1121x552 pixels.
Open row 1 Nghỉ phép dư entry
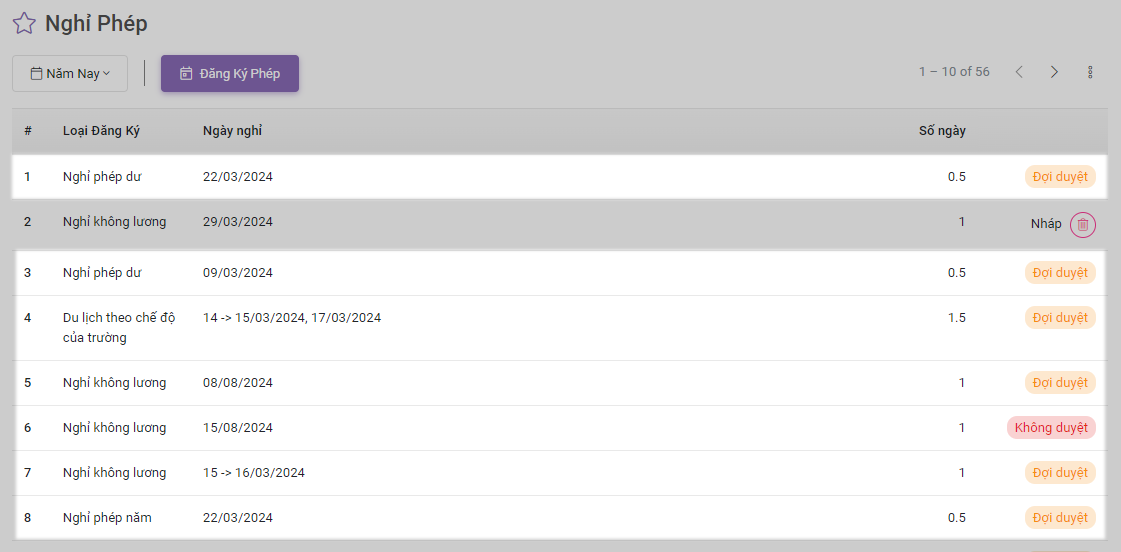point(102,177)
